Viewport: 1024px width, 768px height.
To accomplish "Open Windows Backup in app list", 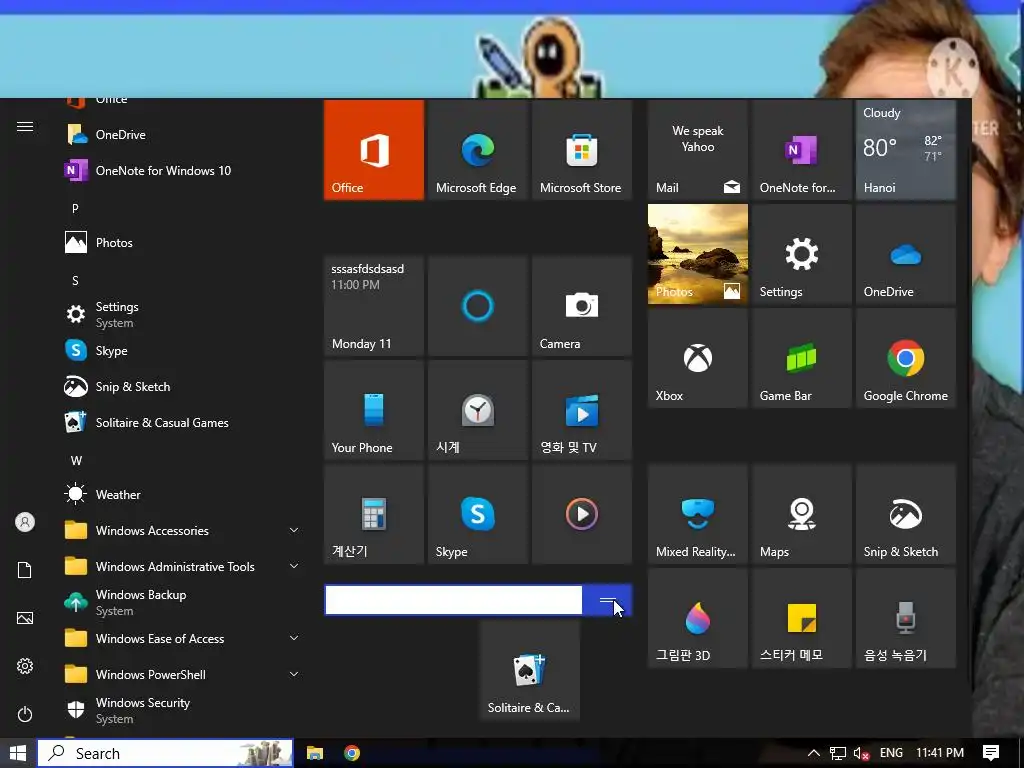I will point(182,602).
